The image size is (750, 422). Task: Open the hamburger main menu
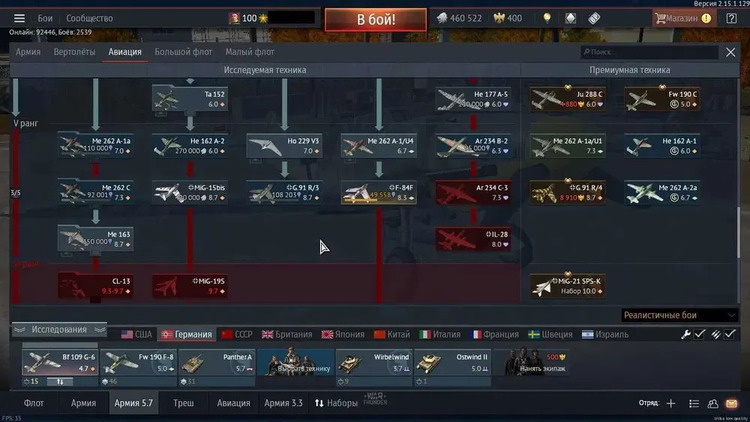19,18
